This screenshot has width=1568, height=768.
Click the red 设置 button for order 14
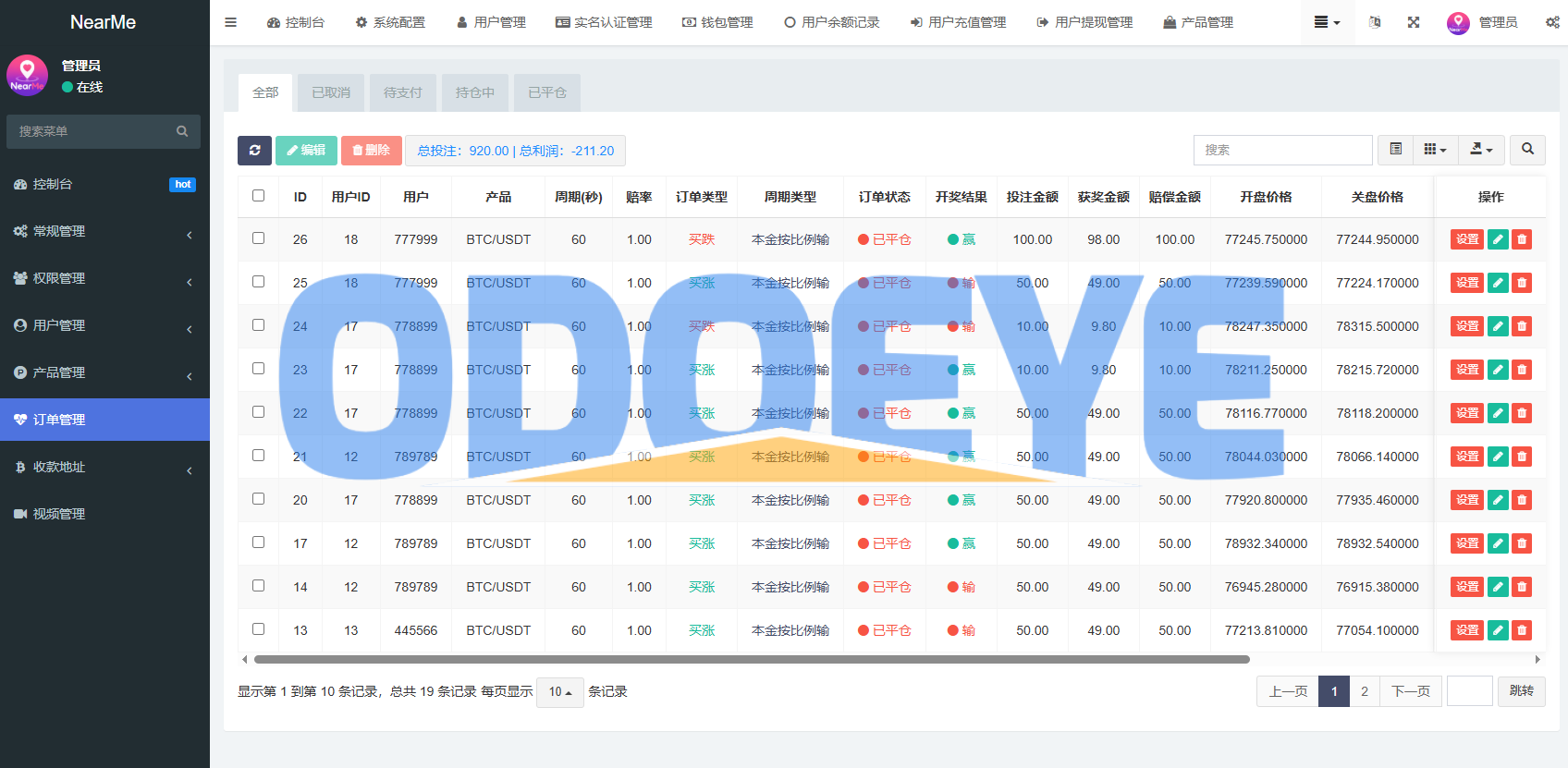(1467, 587)
